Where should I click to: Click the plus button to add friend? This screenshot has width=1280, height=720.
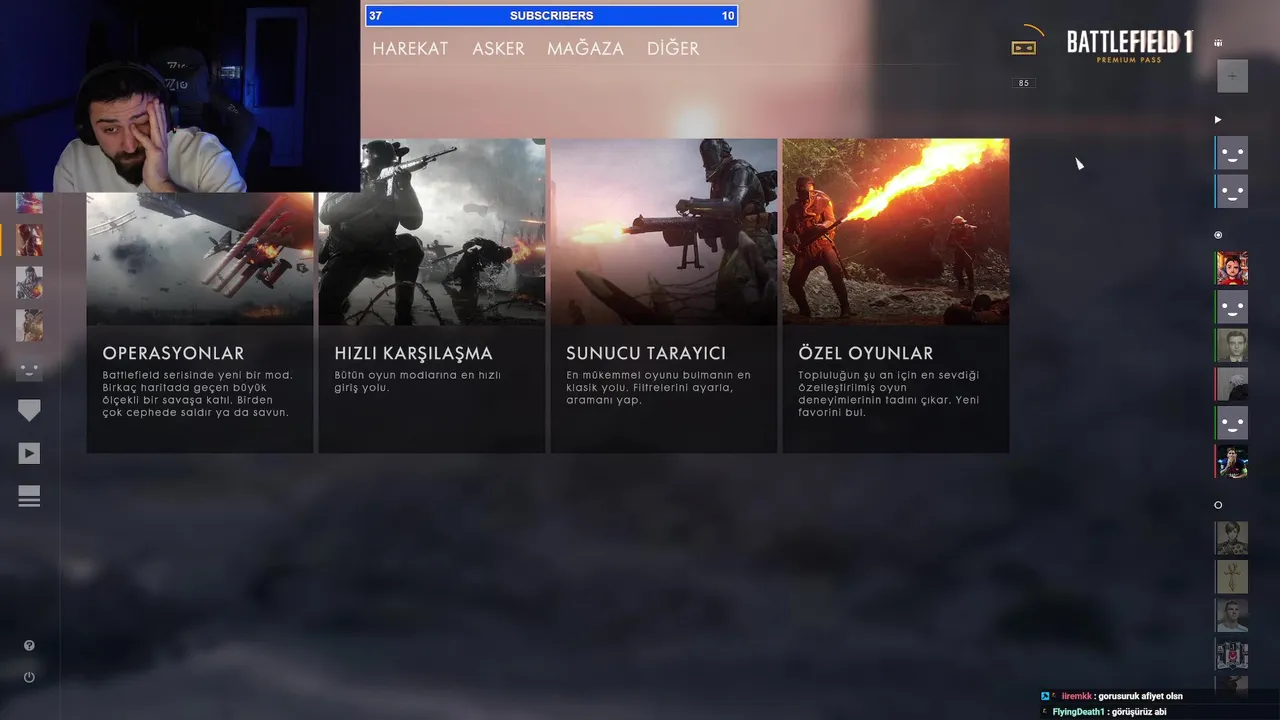(x=1232, y=76)
